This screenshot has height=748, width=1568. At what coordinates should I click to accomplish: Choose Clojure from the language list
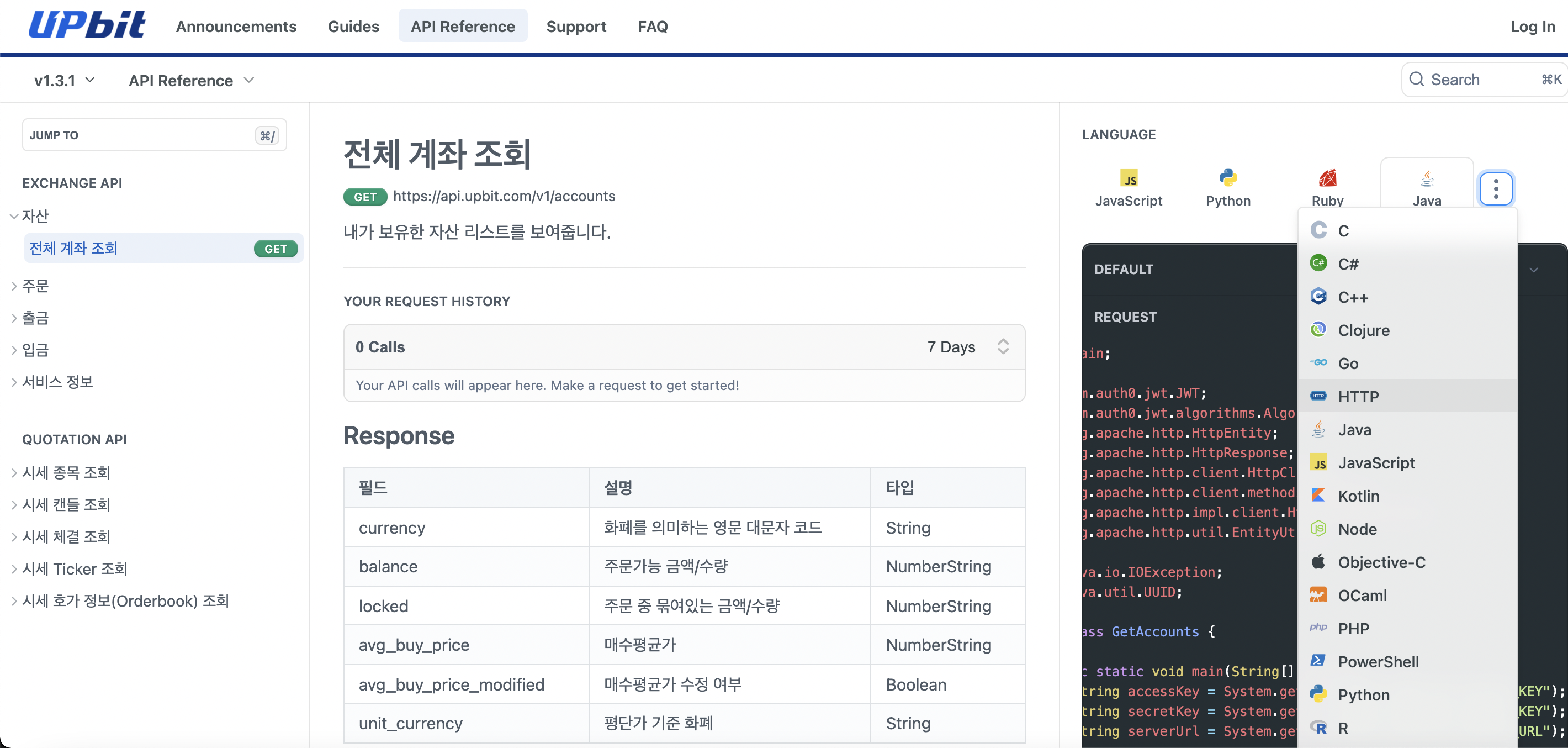[1363, 330]
